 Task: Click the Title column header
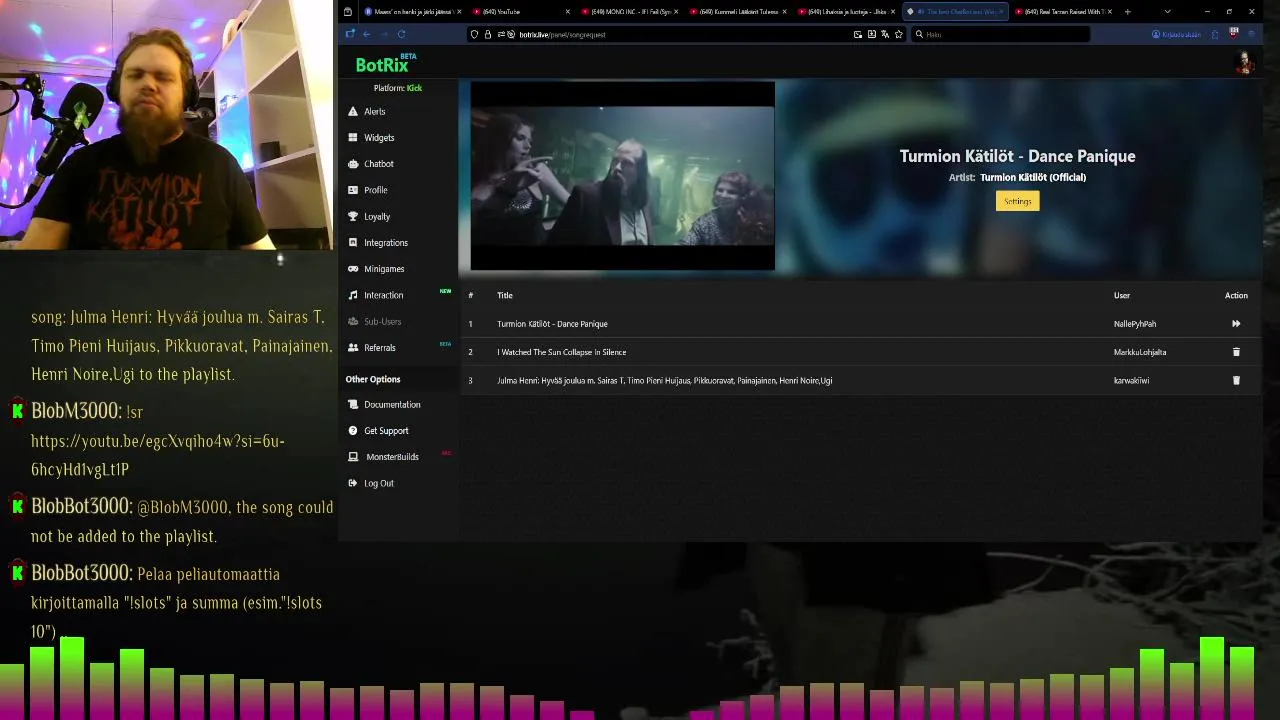[505, 295]
